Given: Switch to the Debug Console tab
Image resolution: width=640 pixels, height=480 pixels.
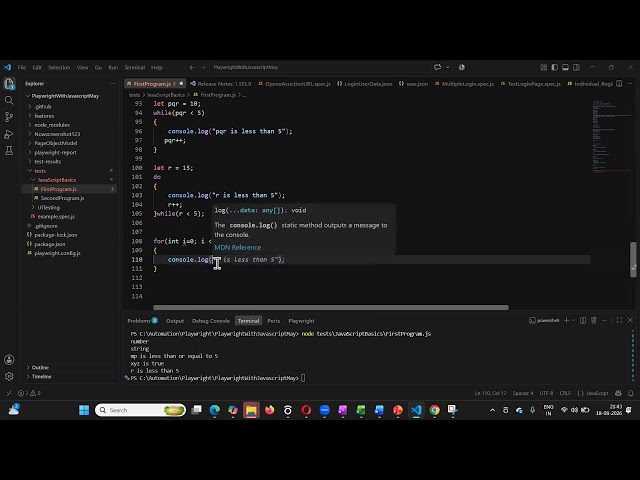Looking at the screenshot, I should 211,321.
